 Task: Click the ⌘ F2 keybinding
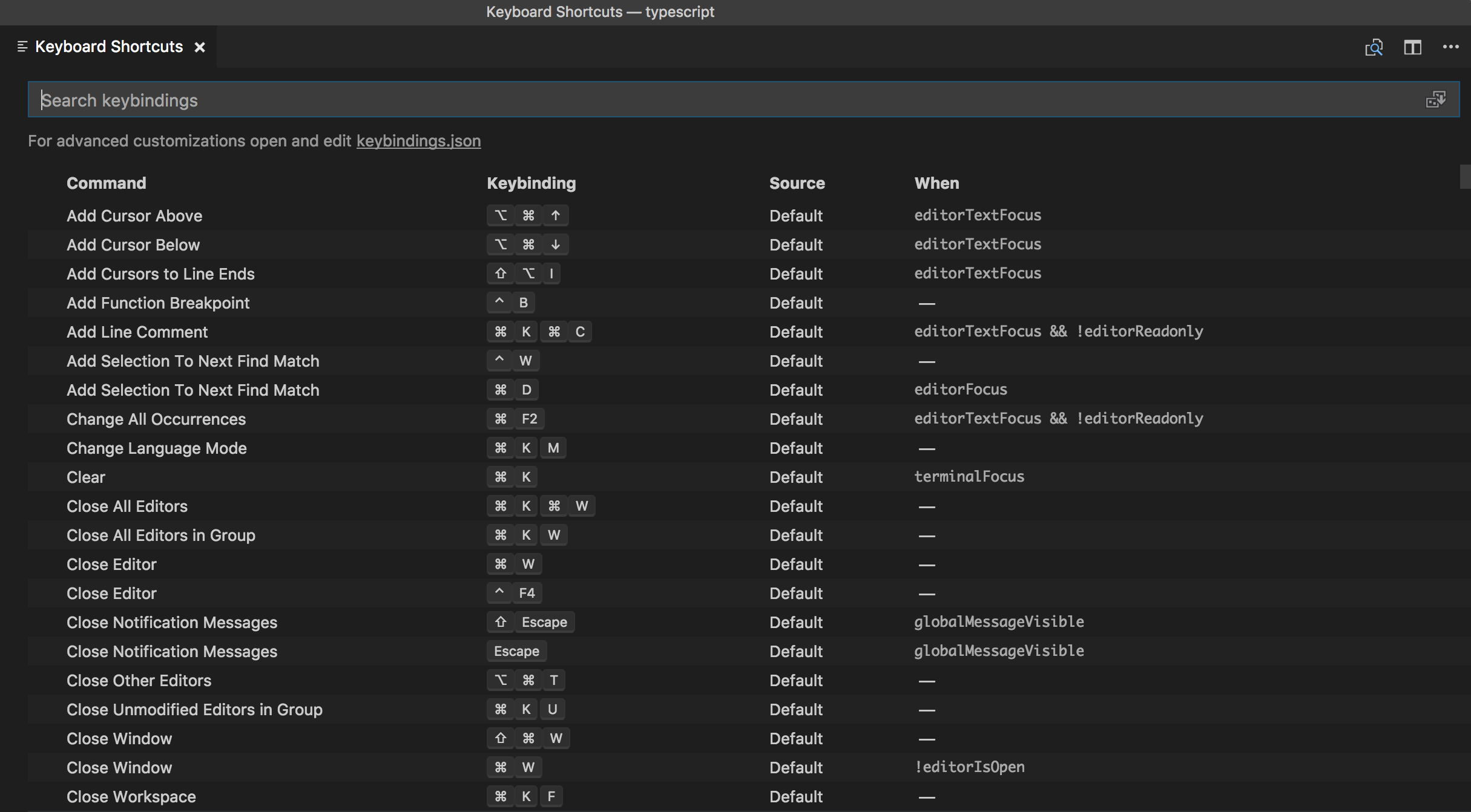click(516, 419)
